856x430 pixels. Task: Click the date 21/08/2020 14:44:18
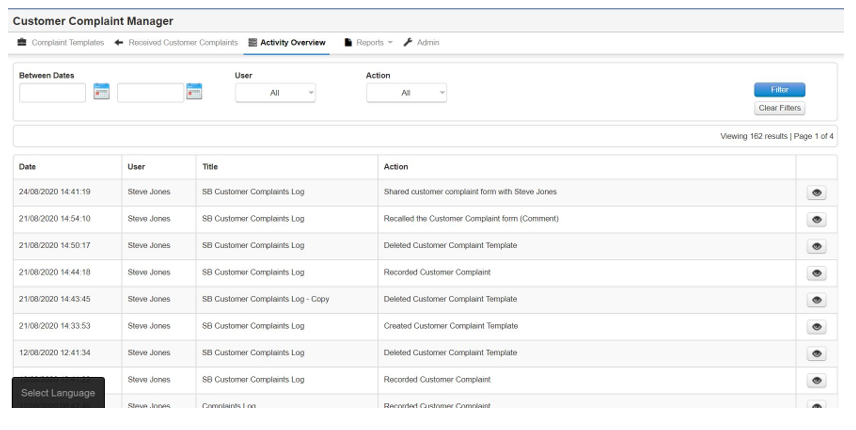[x=55, y=272]
